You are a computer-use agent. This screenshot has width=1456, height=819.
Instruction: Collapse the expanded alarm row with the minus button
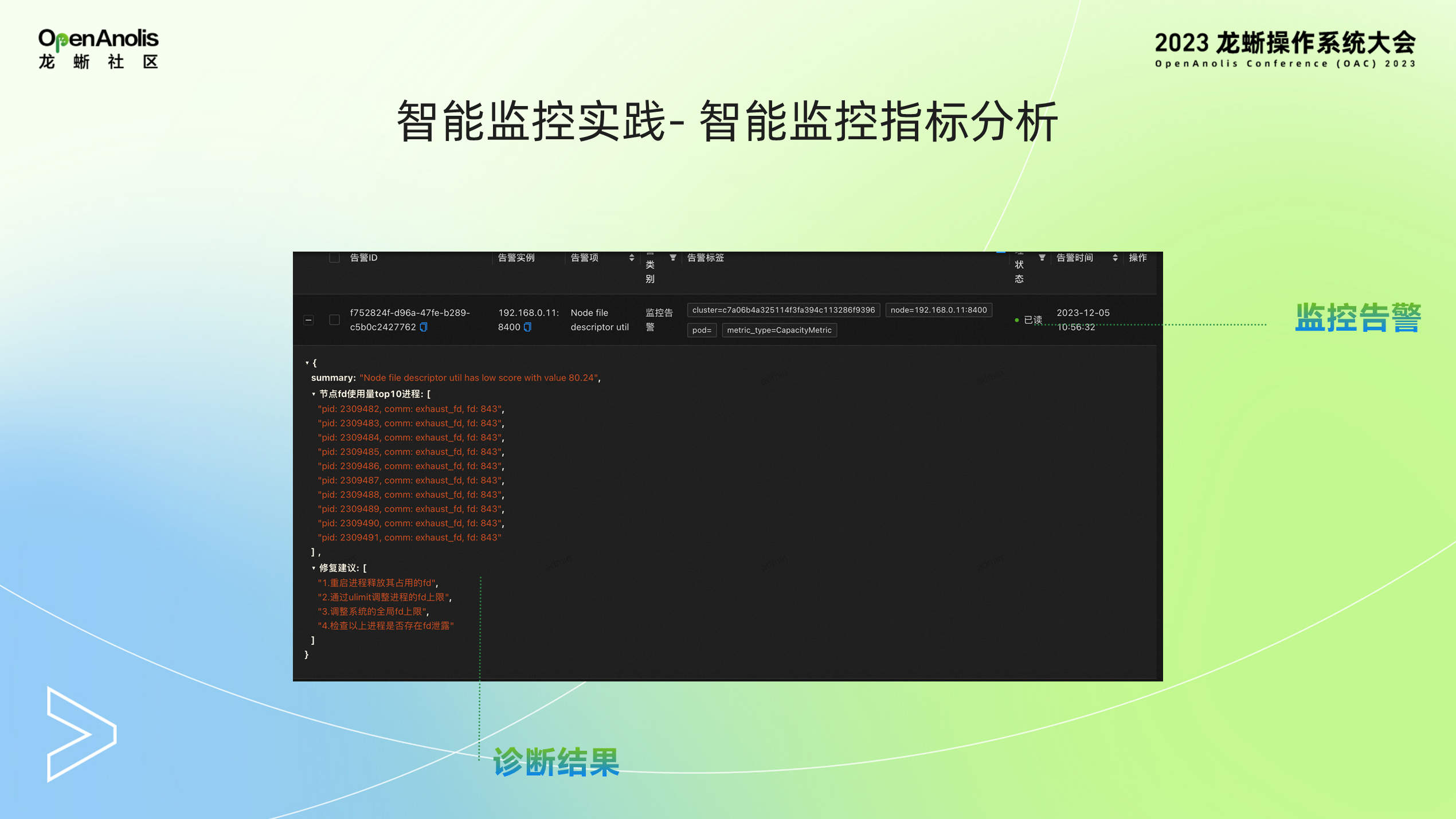point(309,320)
